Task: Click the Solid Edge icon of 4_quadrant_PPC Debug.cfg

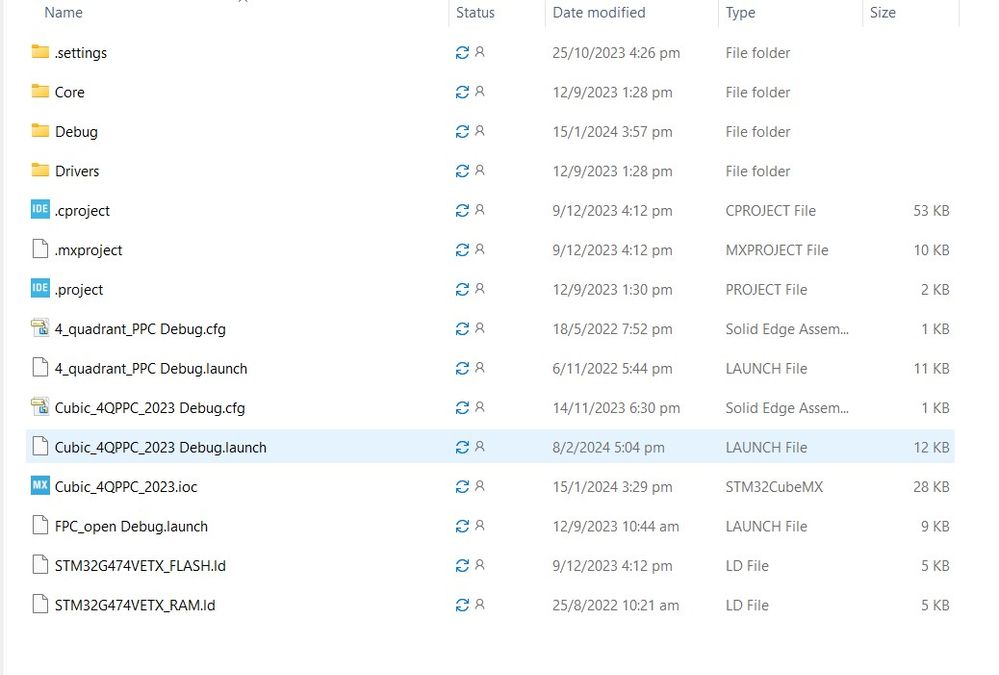Action: (x=40, y=328)
